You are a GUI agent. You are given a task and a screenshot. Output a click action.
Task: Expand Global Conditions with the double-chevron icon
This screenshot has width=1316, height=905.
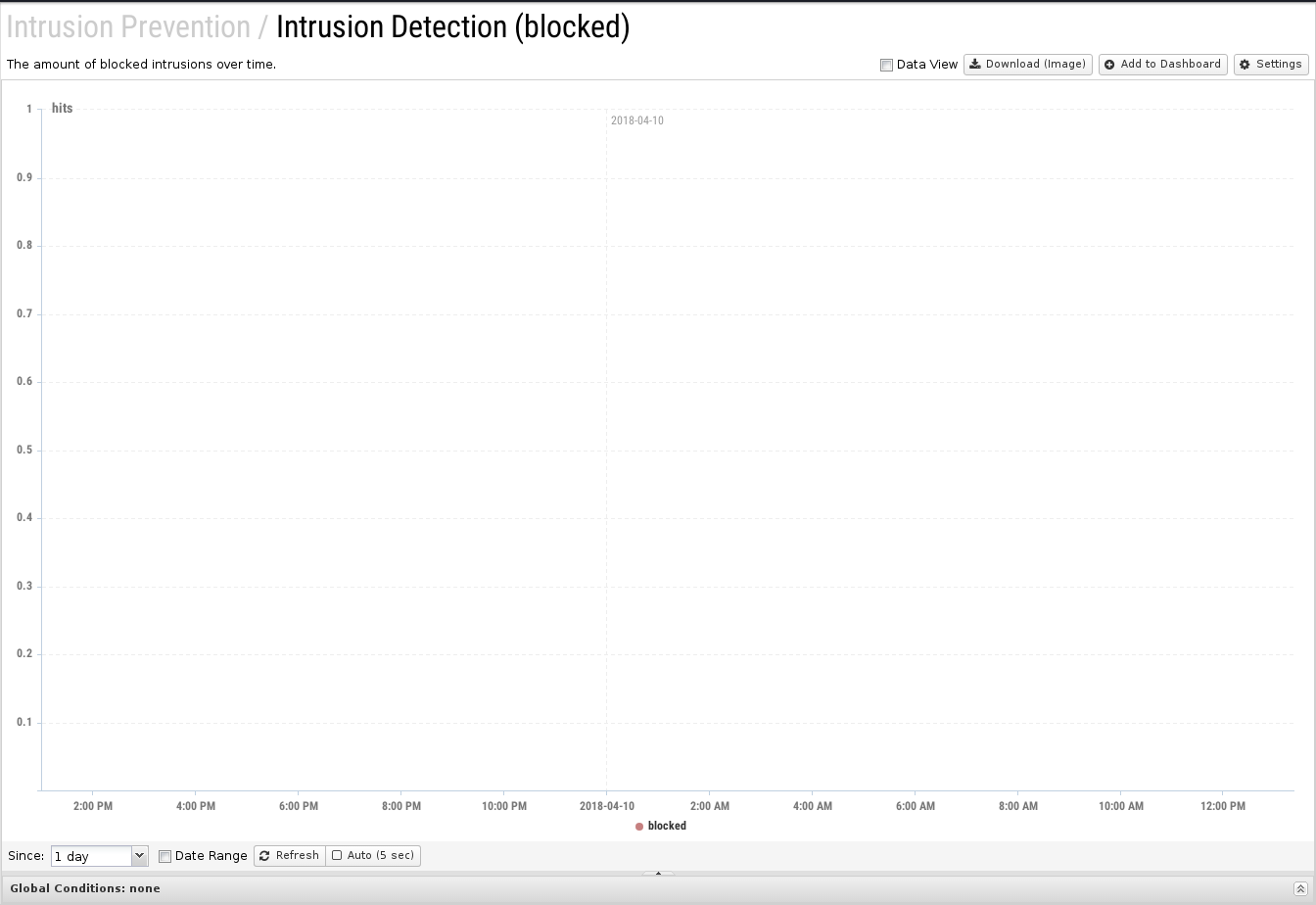pyautogui.click(x=1300, y=888)
